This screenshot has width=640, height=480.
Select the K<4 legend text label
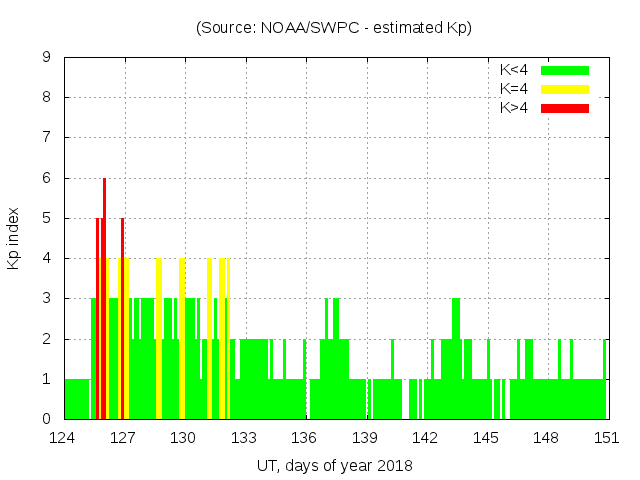coord(515,70)
